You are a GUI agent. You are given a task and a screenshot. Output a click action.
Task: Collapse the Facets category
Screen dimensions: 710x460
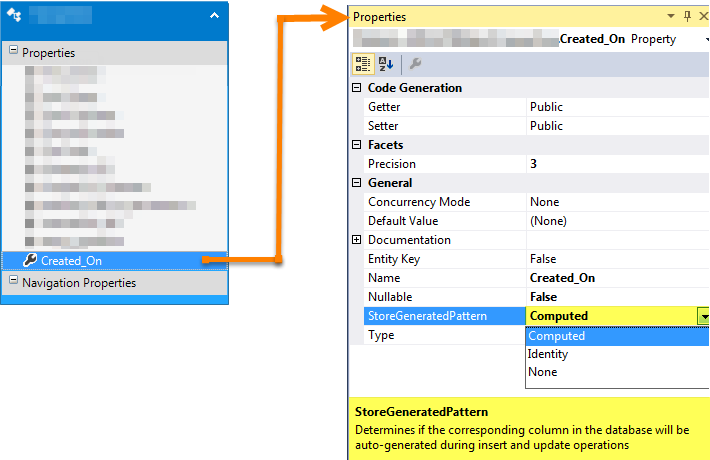[357, 145]
